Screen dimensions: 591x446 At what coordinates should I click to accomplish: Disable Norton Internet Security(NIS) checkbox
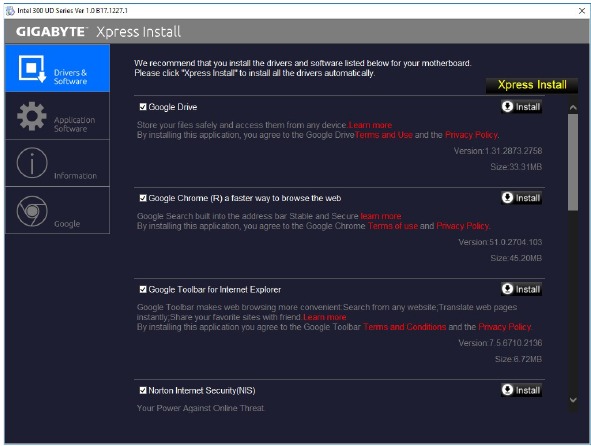(x=143, y=390)
